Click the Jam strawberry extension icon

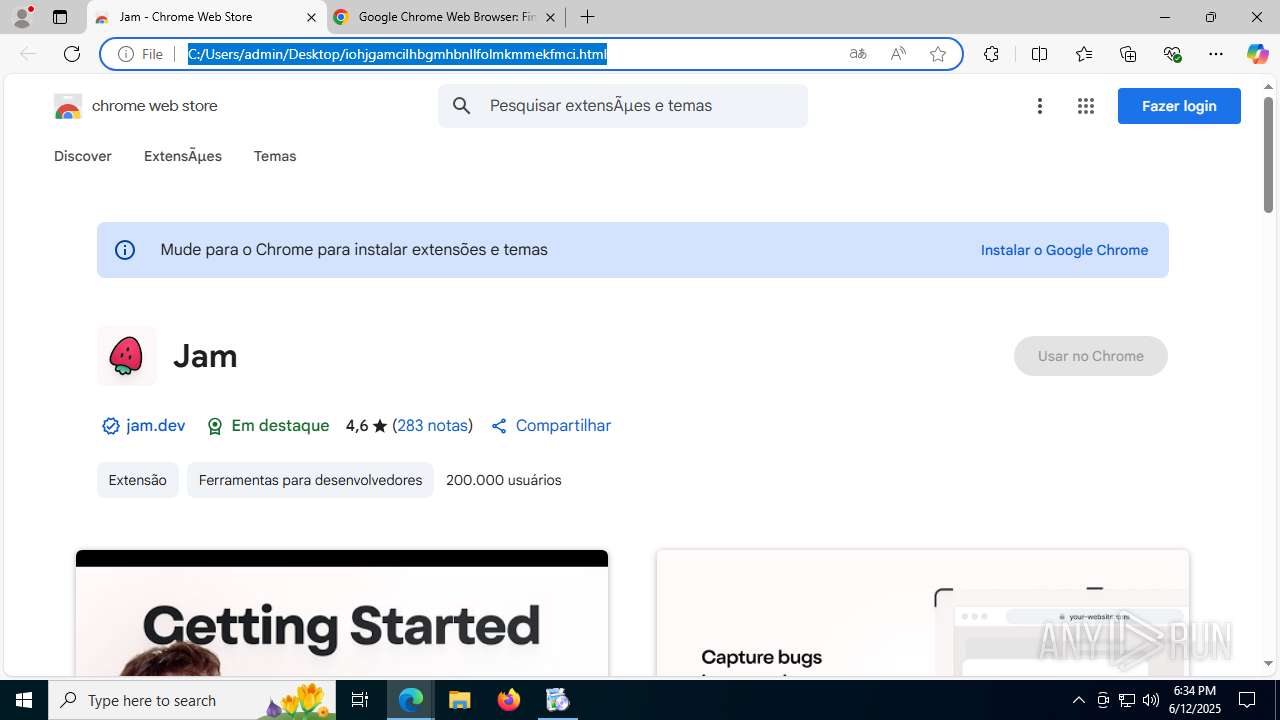(x=127, y=356)
